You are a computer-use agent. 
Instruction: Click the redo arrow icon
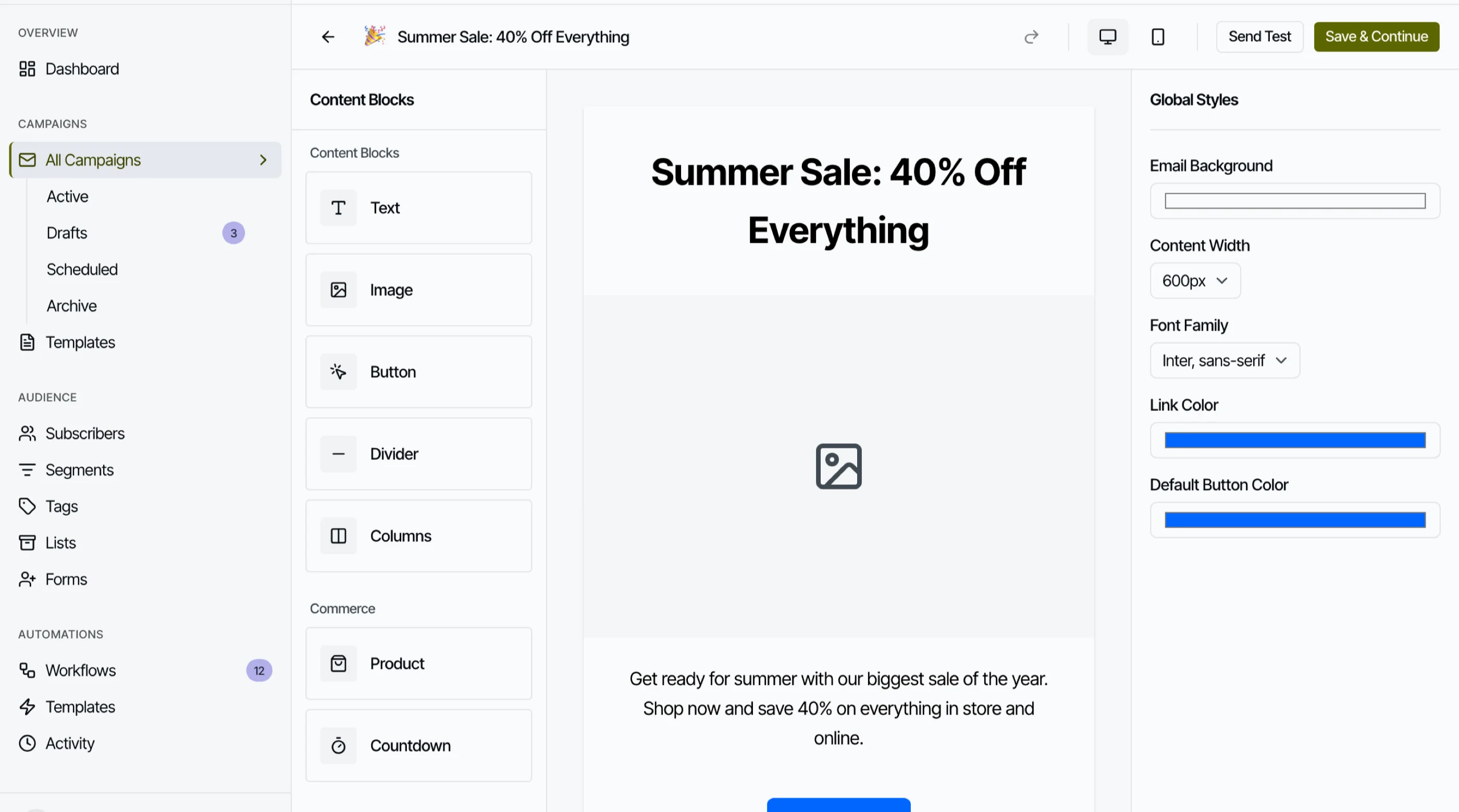(1031, 37)
